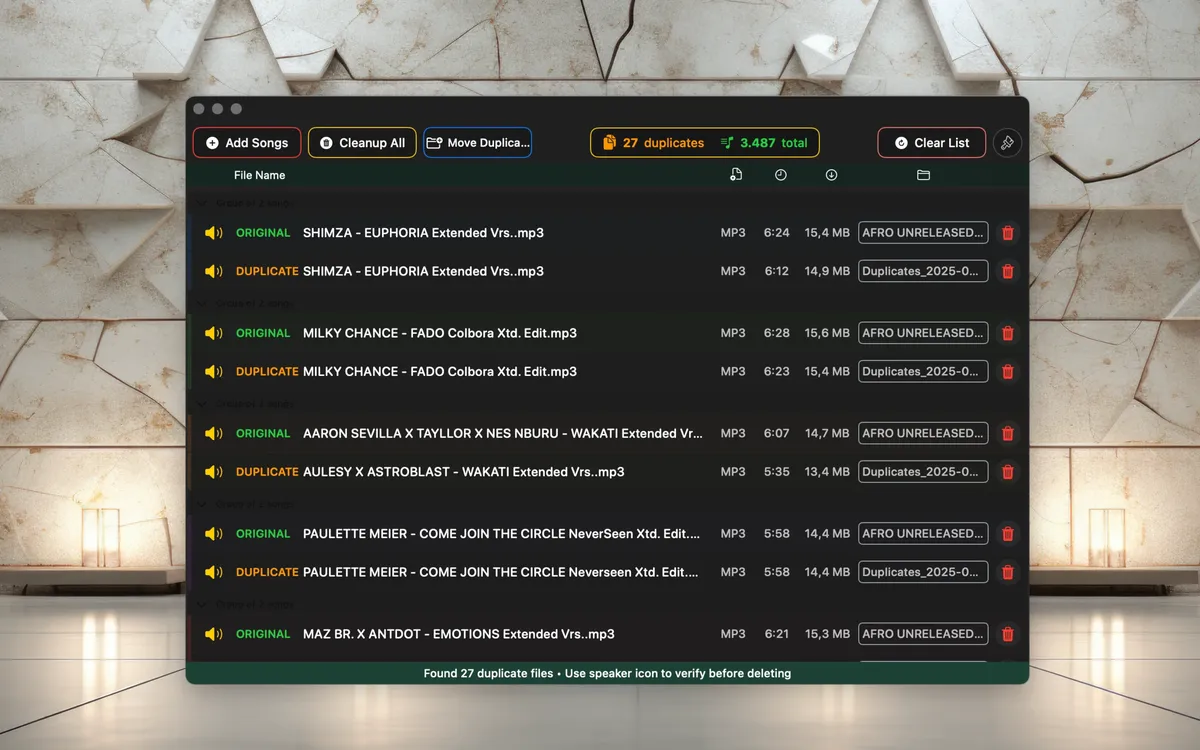Open the pin/tools icon beside Clear List

[x=1007, y=143]
